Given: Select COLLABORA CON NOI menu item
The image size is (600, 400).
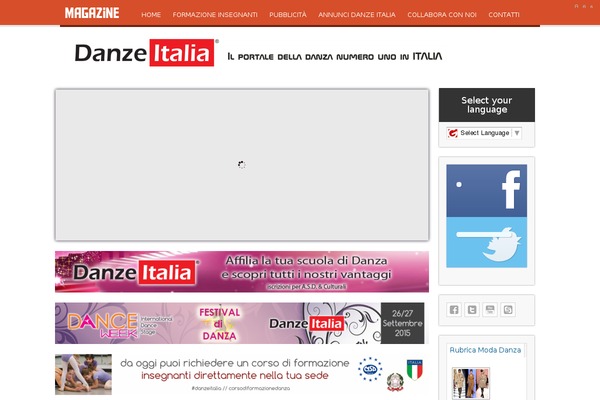Looking at the screenshot, I should click(x=442, y=15).
